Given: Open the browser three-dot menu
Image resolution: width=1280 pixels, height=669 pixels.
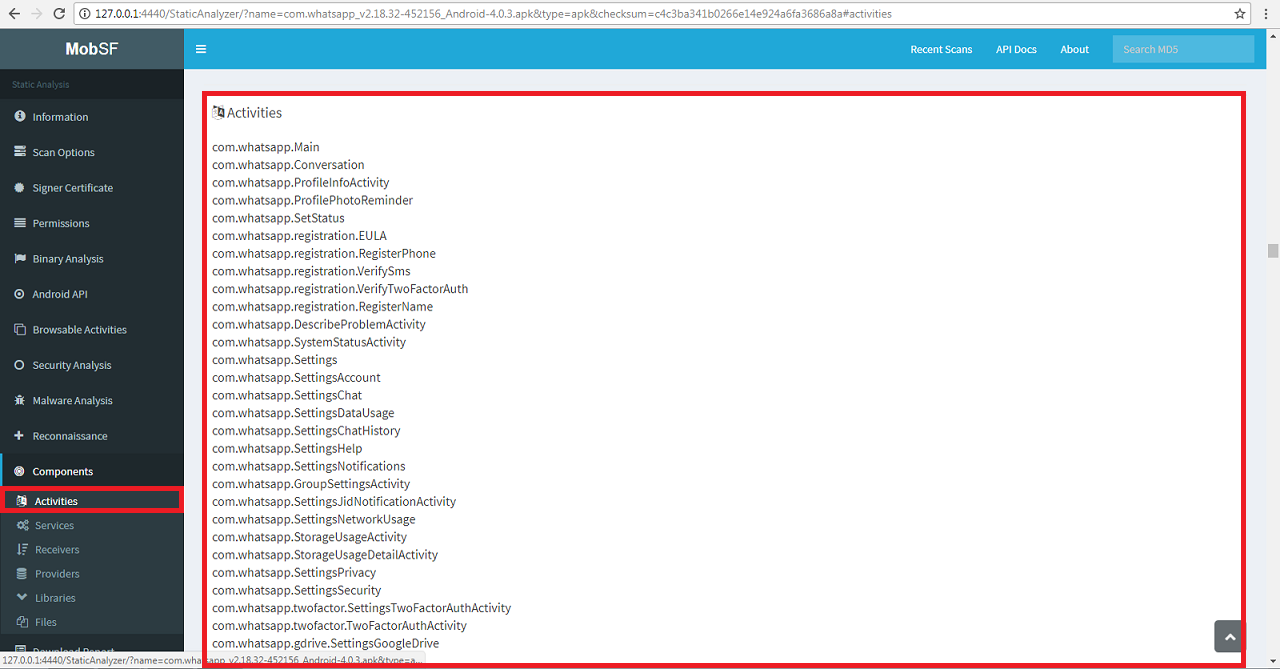Looking at the screenshot, I should tap(1267, 14).
